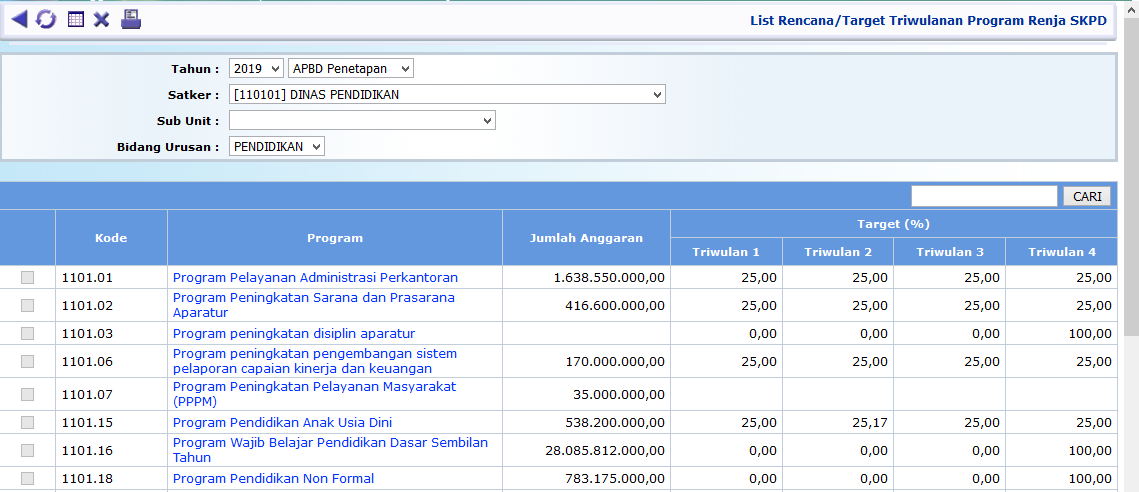
Task: Tick checkbox for program 1101.01
Action: tap(27, 278)
